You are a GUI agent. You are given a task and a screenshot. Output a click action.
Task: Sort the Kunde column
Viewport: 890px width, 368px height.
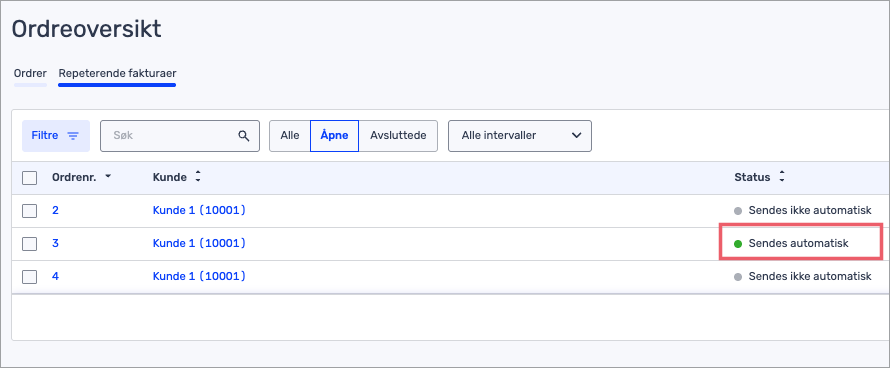(198, 177)
